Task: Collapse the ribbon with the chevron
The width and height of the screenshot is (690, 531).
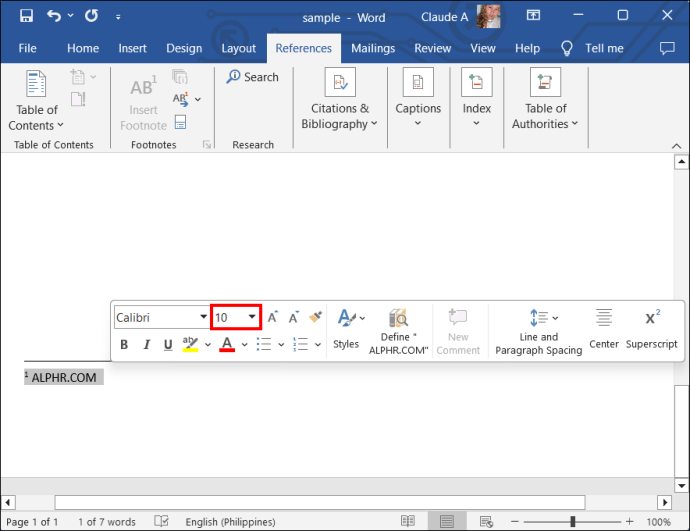Action: tap(676, 146)
